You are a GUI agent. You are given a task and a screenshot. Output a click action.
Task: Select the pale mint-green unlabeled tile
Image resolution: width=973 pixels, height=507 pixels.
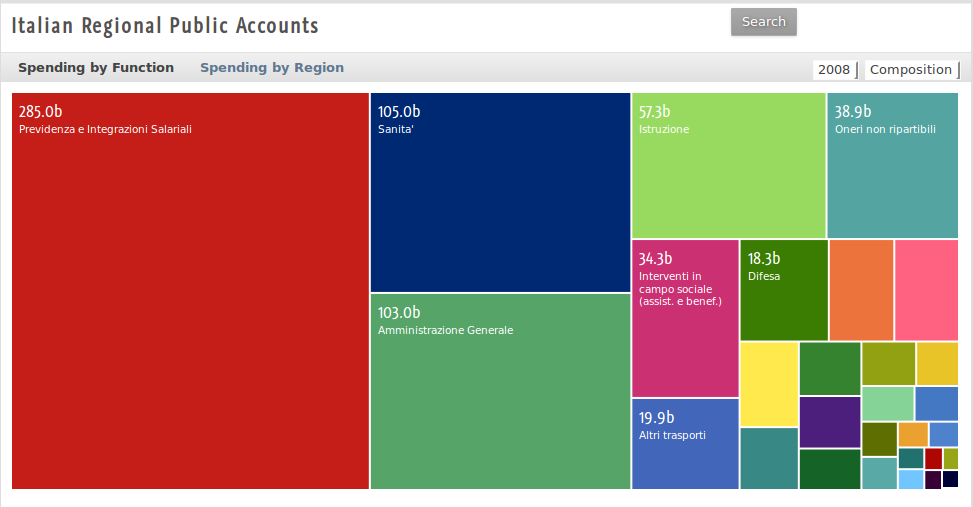tap(887, 404)
